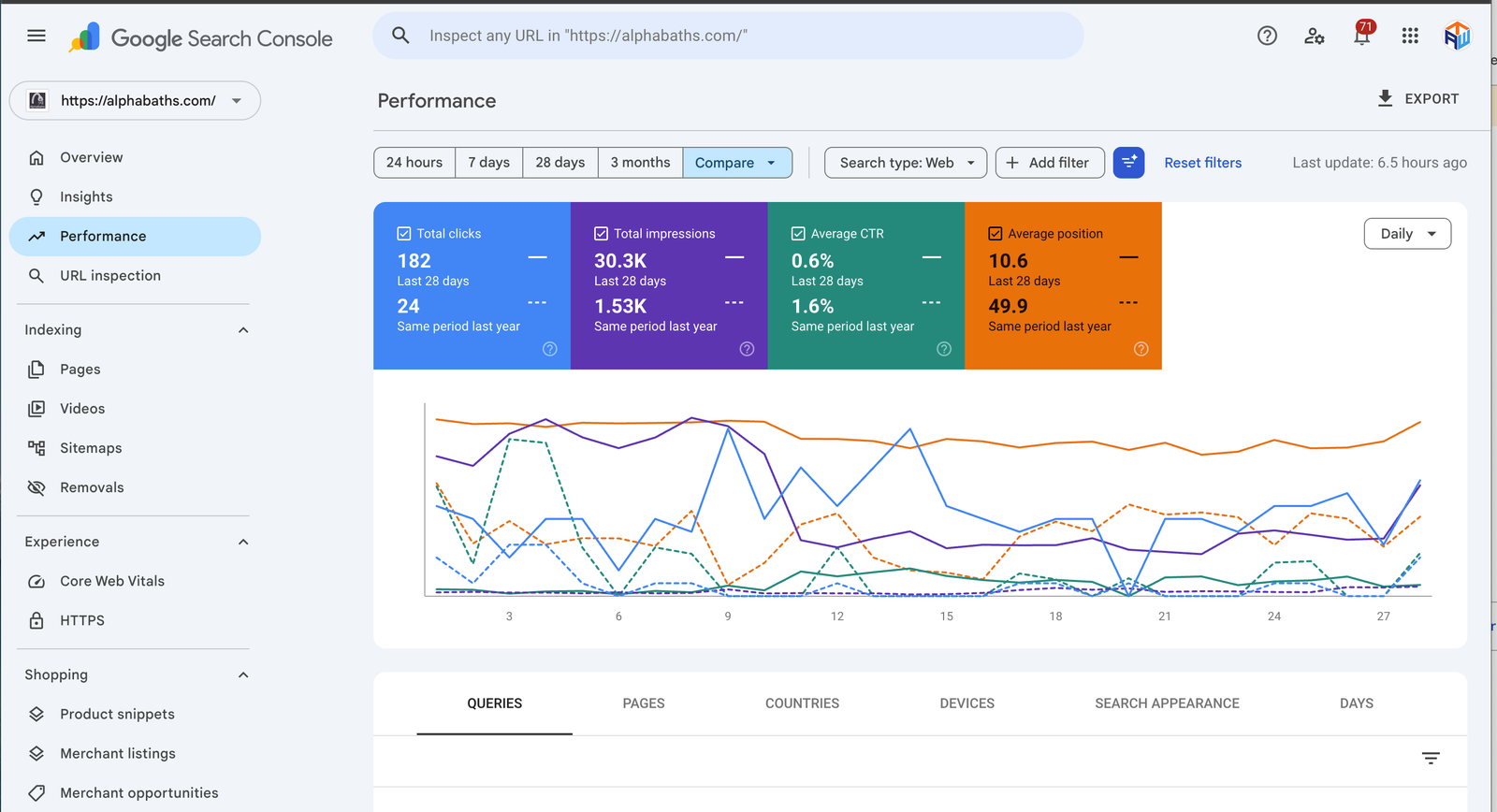The image size is (1497, 812).
Task: Select the 7 days range
Action: pyautogui.click(x=489, y=163)
